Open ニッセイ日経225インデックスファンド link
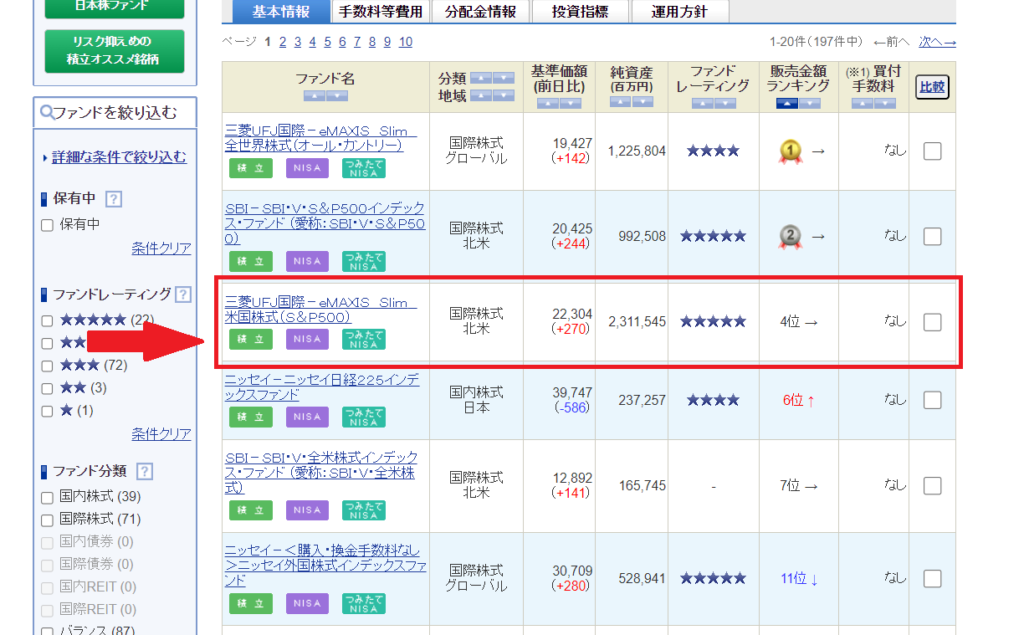The height and width of the screenshot is (635, 1024). click(322, 387)
